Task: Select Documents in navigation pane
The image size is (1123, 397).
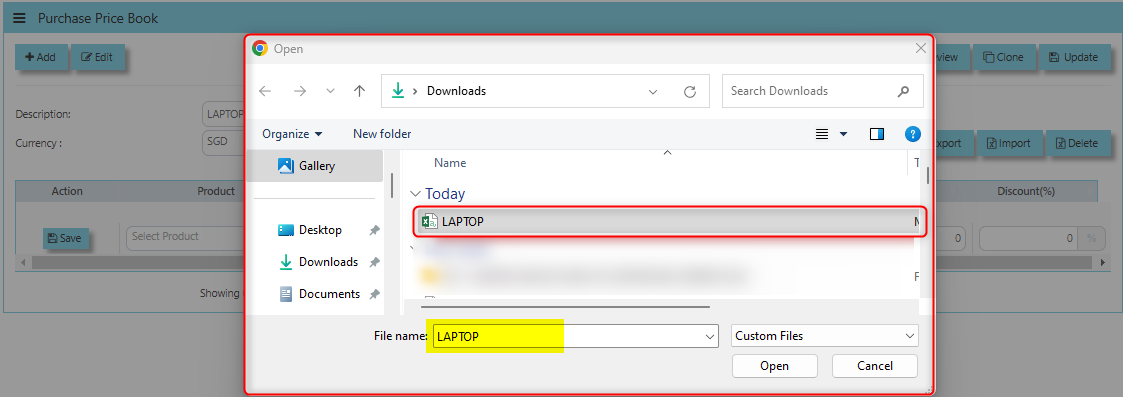Action: point(329,294)
